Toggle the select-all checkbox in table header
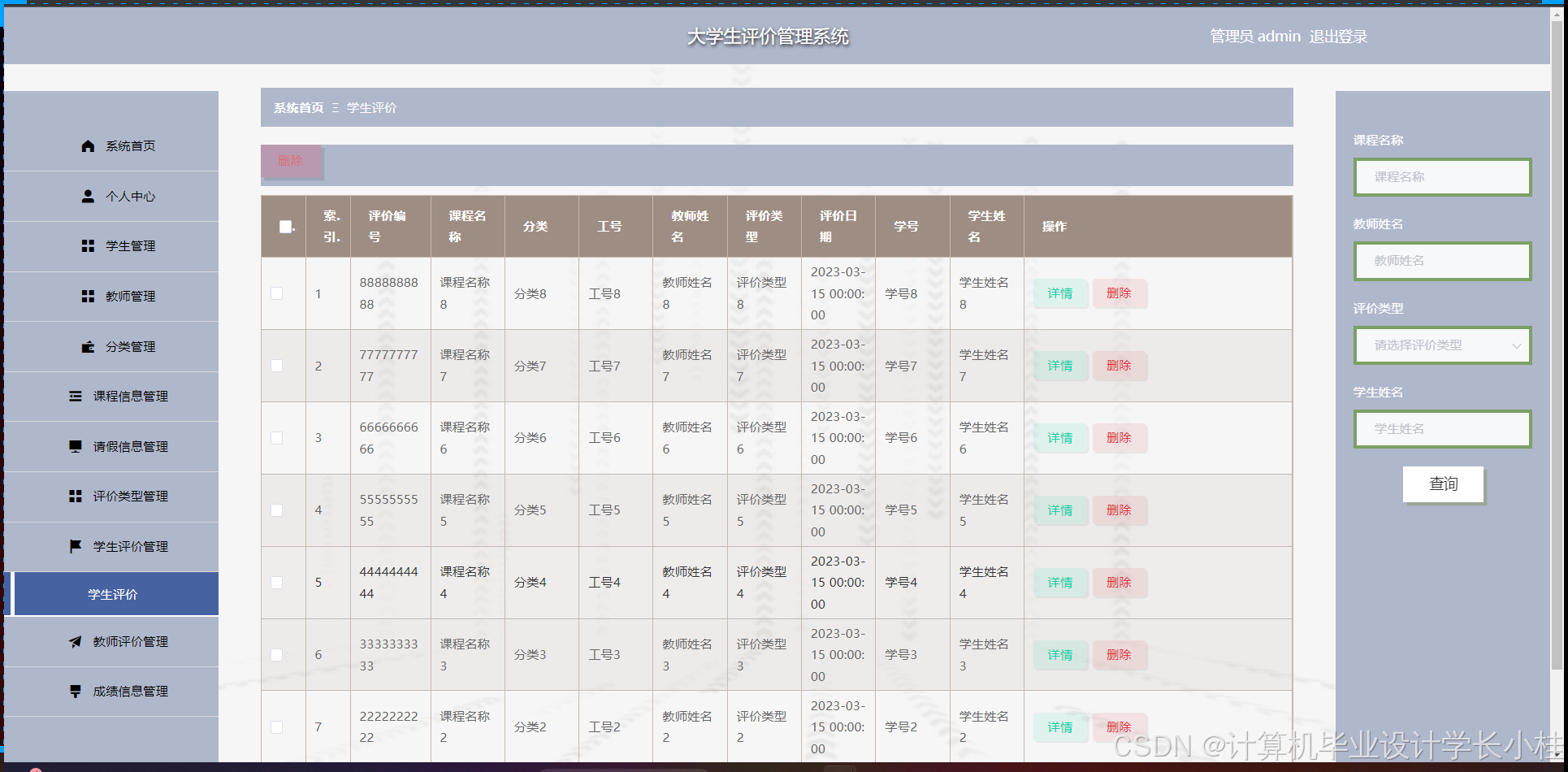The height and width of the screenshot is (772, 1568). click(286, 227)
